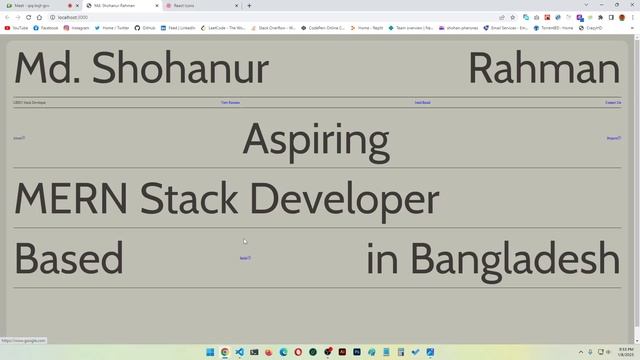Open the LeetCode bookmark

[x=223, y=28]
